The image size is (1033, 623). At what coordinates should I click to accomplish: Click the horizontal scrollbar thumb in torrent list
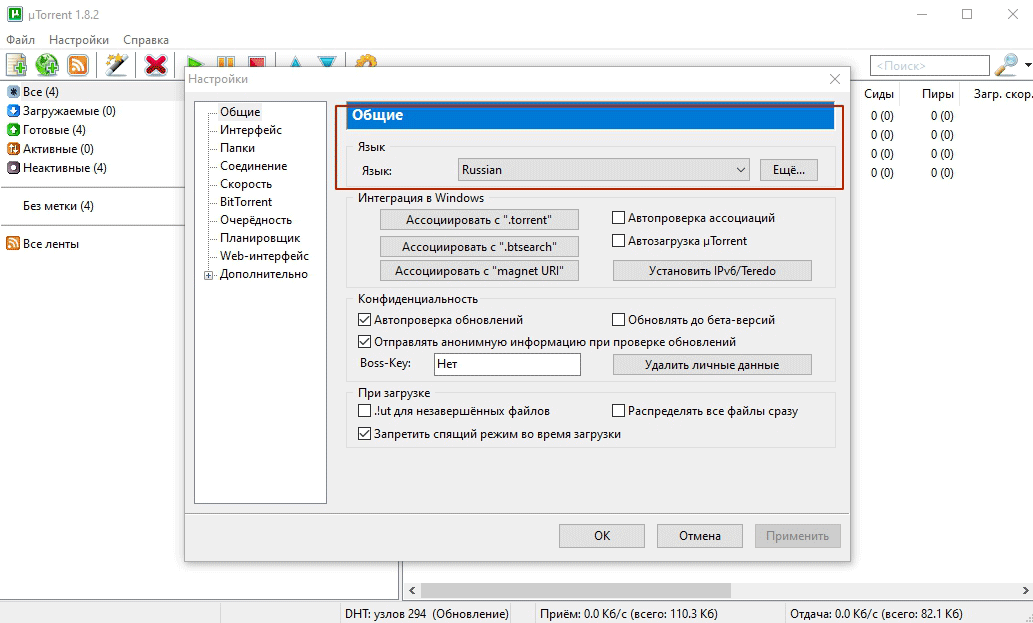click(x=576, y=590)
